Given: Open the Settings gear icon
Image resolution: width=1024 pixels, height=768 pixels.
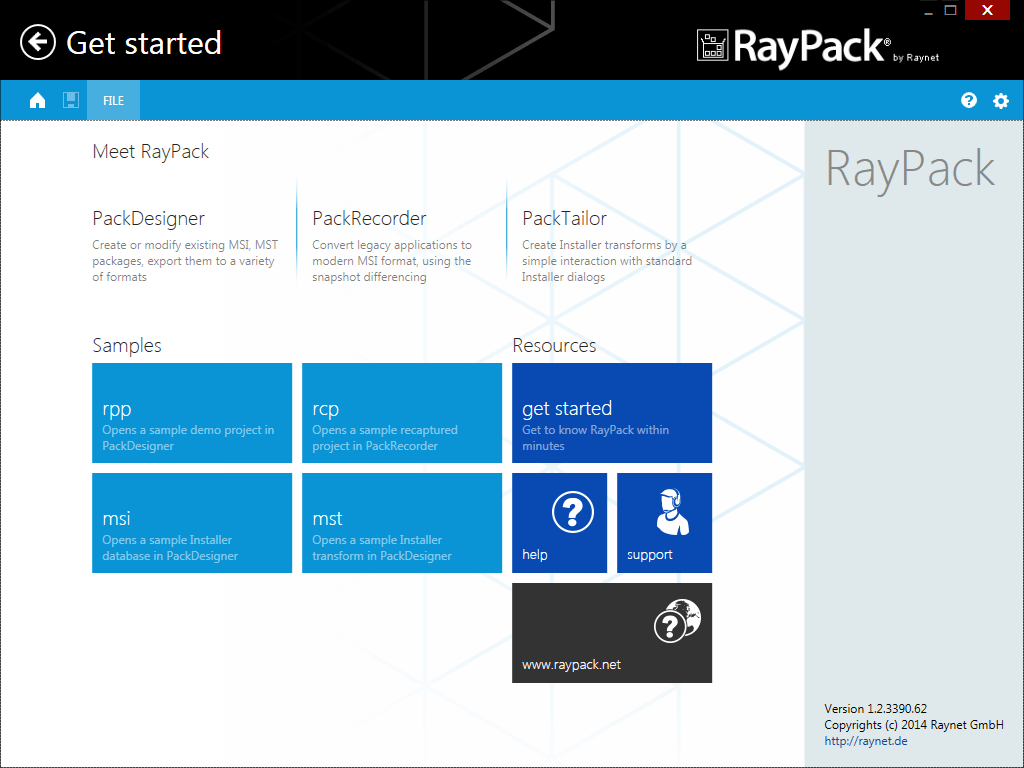Looking at the screenshot, I should point(1000,100).
